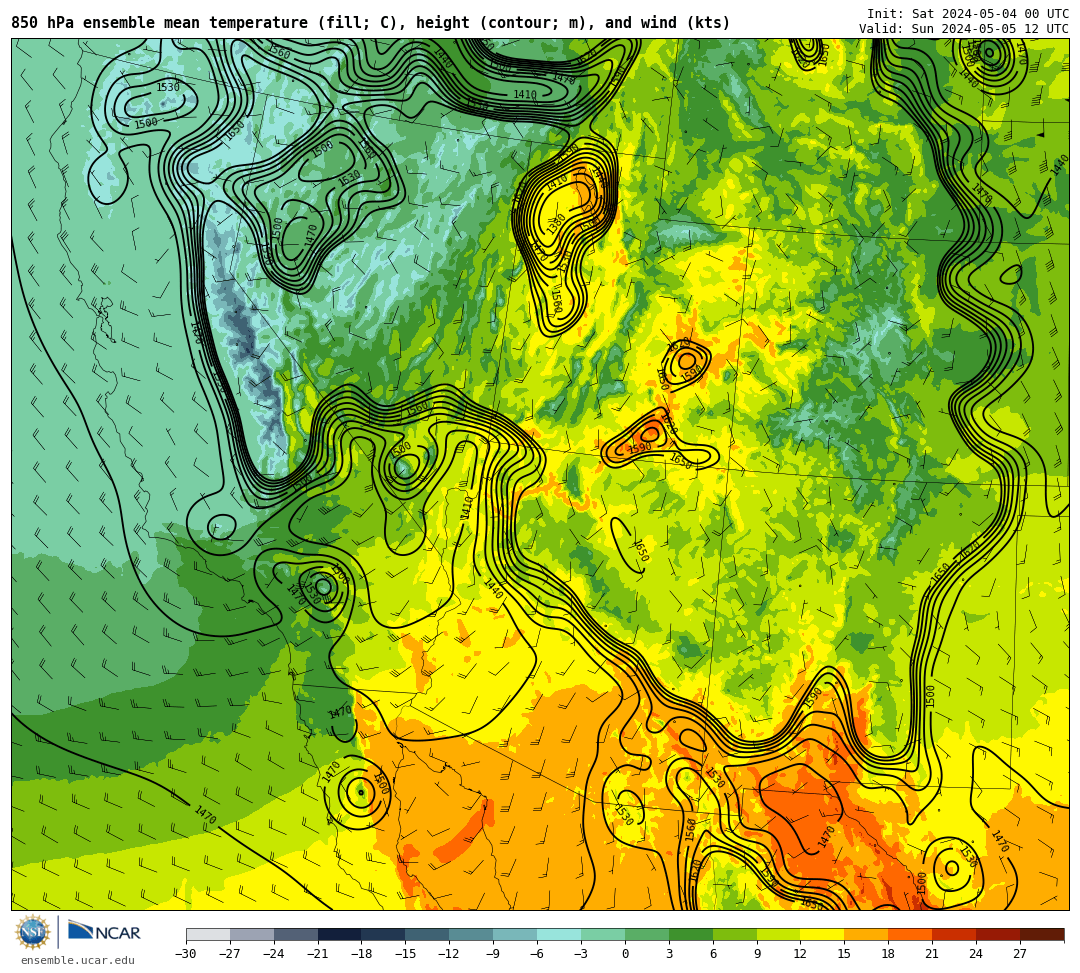Pick the colorbar segment between -21 and -18
The width and height of the screenshot is (1080, 973).
click(x=340, y=934)
